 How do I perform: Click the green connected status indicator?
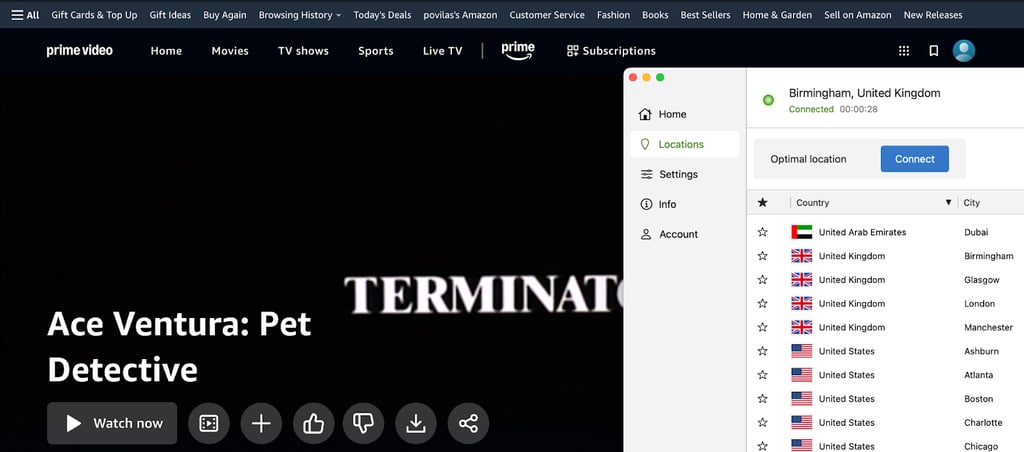coord(768,100)
